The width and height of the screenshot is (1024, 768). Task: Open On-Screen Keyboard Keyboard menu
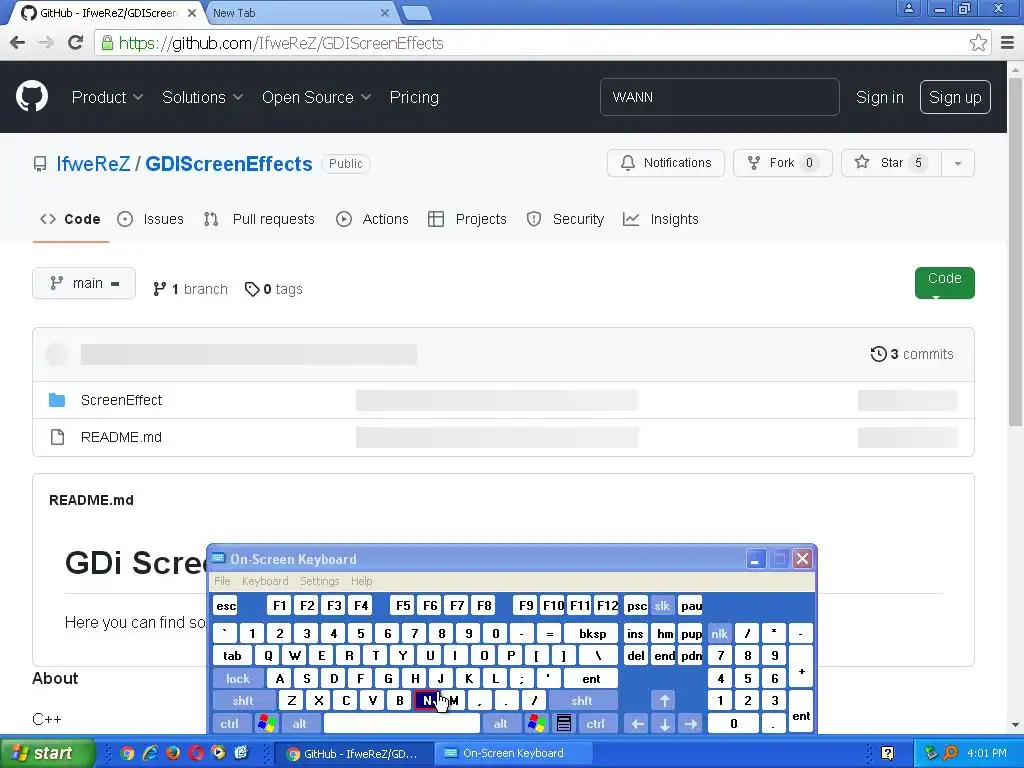pos(264,581)
